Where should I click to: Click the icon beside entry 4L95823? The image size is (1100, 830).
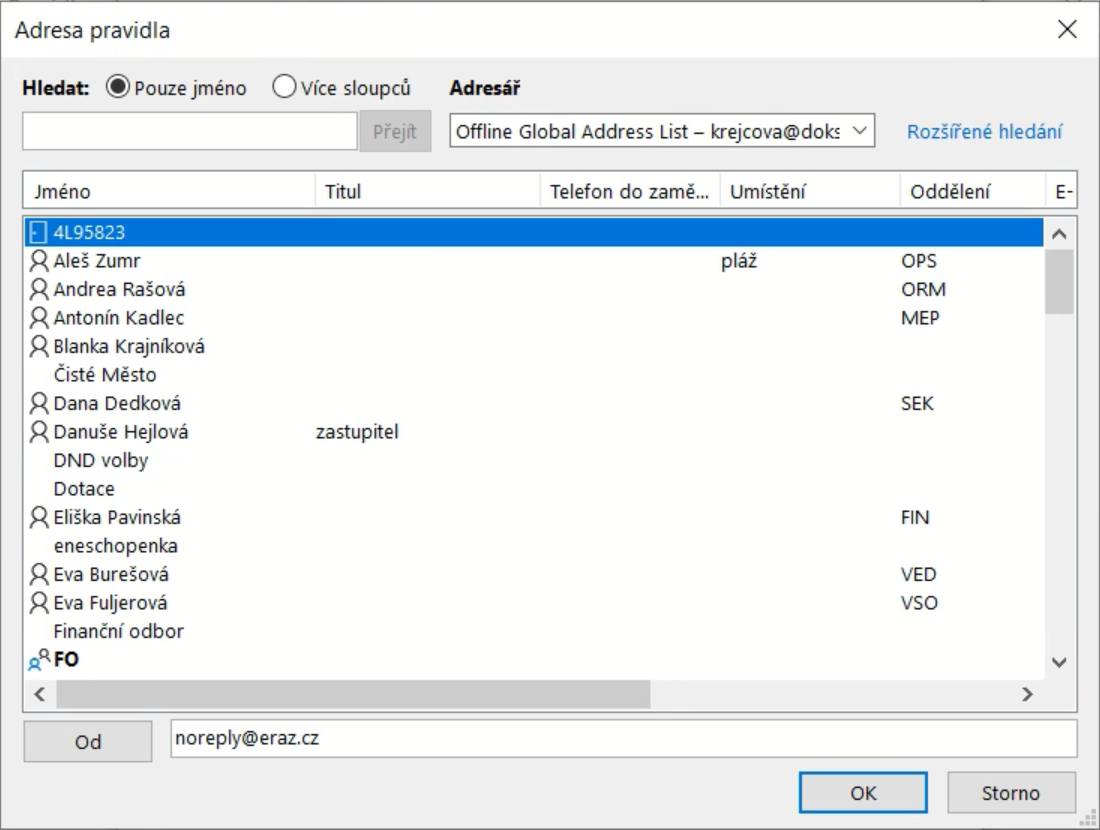[39, 233]
